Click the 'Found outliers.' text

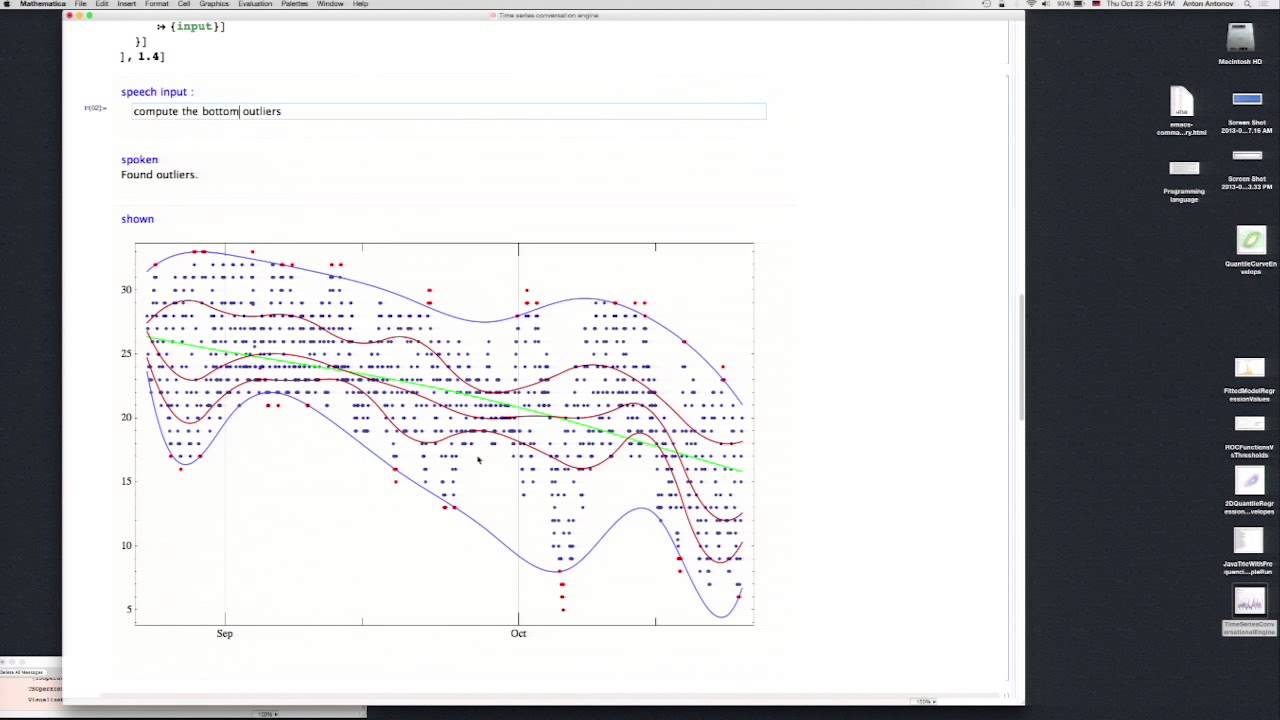[159, 174]
